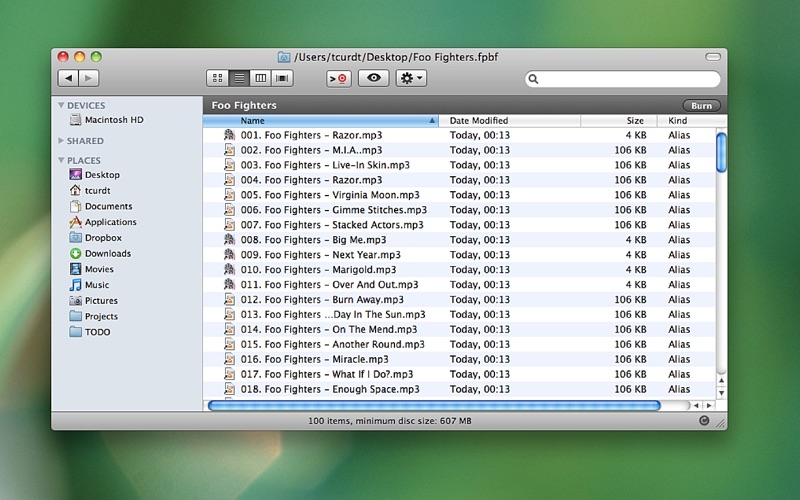Click the magnifying glass search icon
The image size is (800, 500).
(534, 79)
